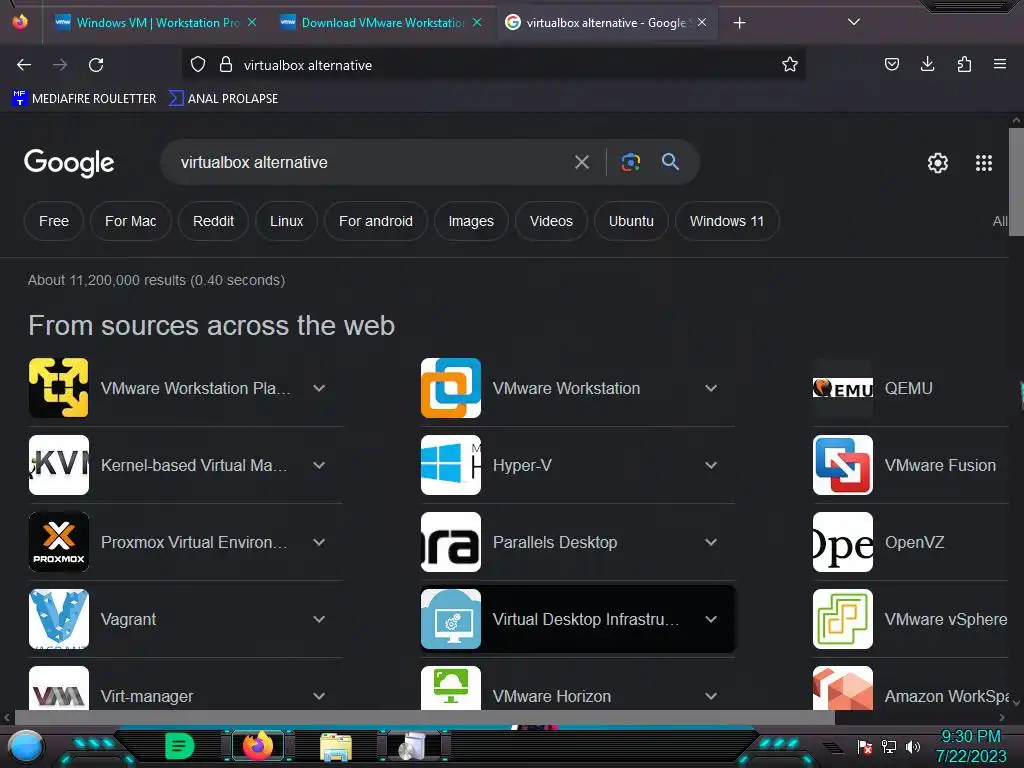Expand the VMware Workstation Player entry
Screen dimensions: 1024x768
click(319, 388)
